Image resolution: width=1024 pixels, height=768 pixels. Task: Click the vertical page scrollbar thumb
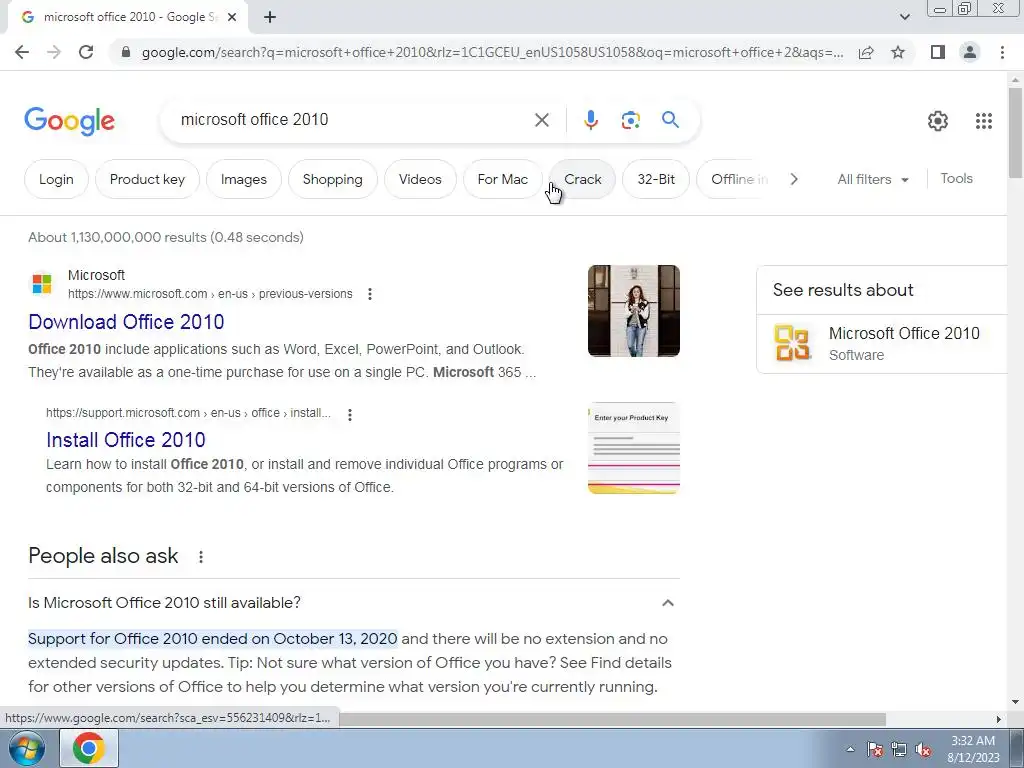pos(1015,132)
